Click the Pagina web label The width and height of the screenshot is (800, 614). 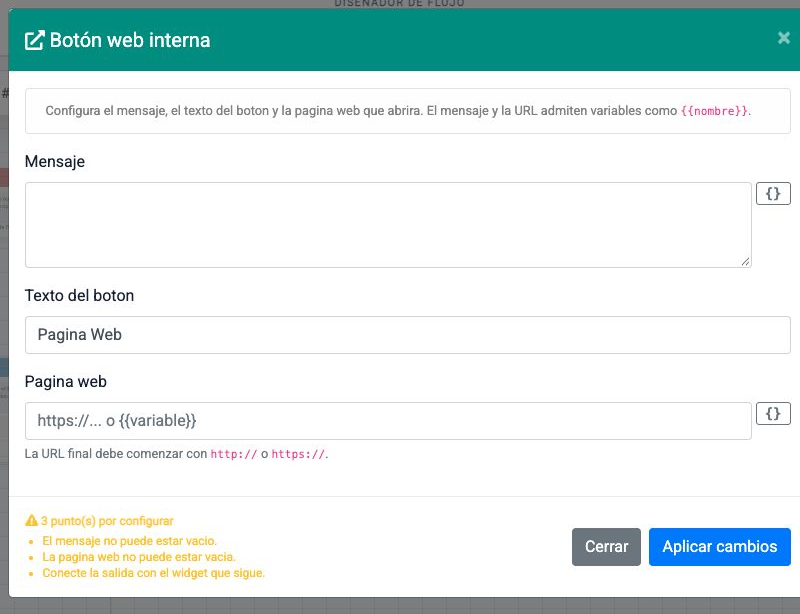pyautogui.click(x=65, y=382)
